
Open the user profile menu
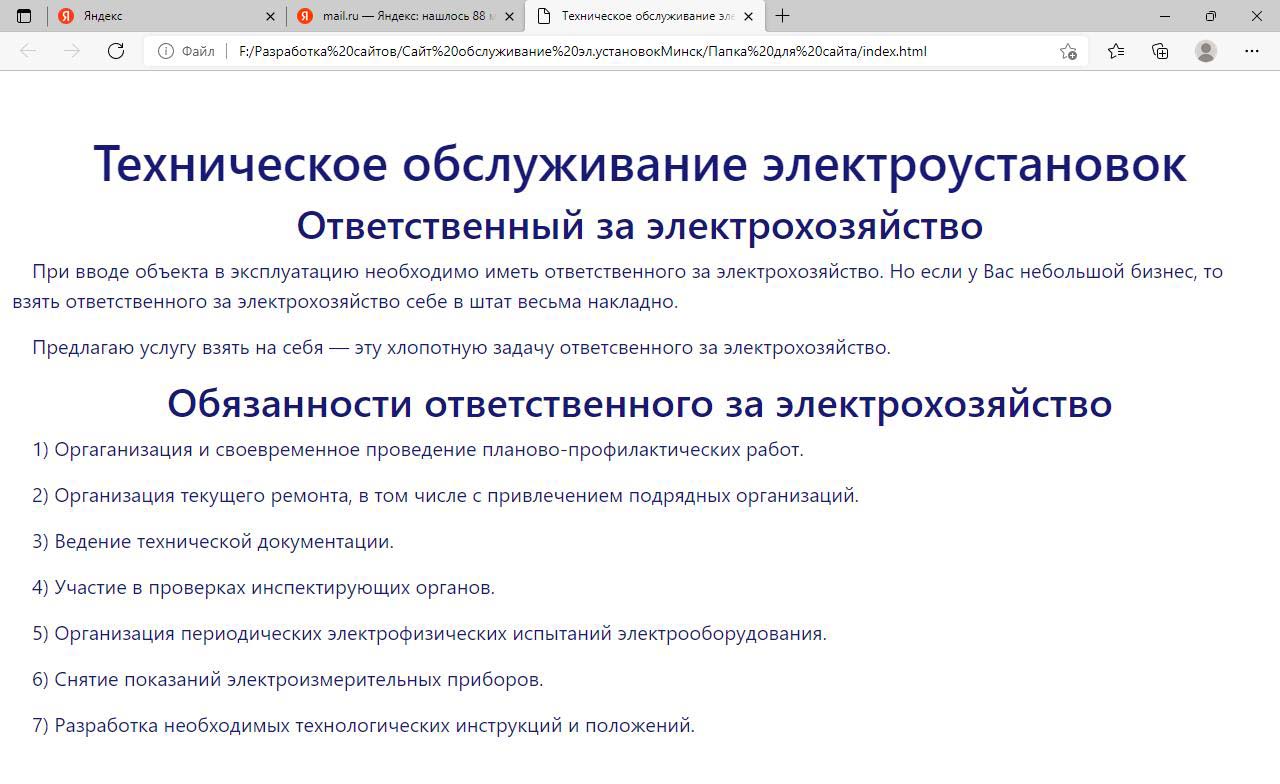1206,51
